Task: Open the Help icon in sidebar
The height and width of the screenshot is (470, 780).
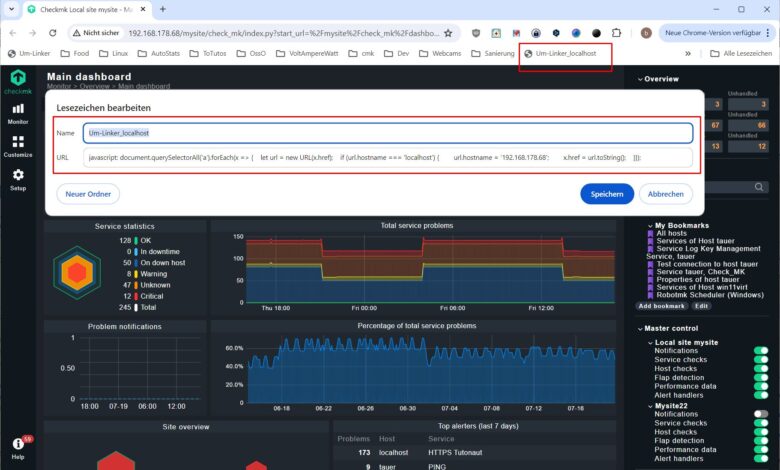Action: pos(18,447)
